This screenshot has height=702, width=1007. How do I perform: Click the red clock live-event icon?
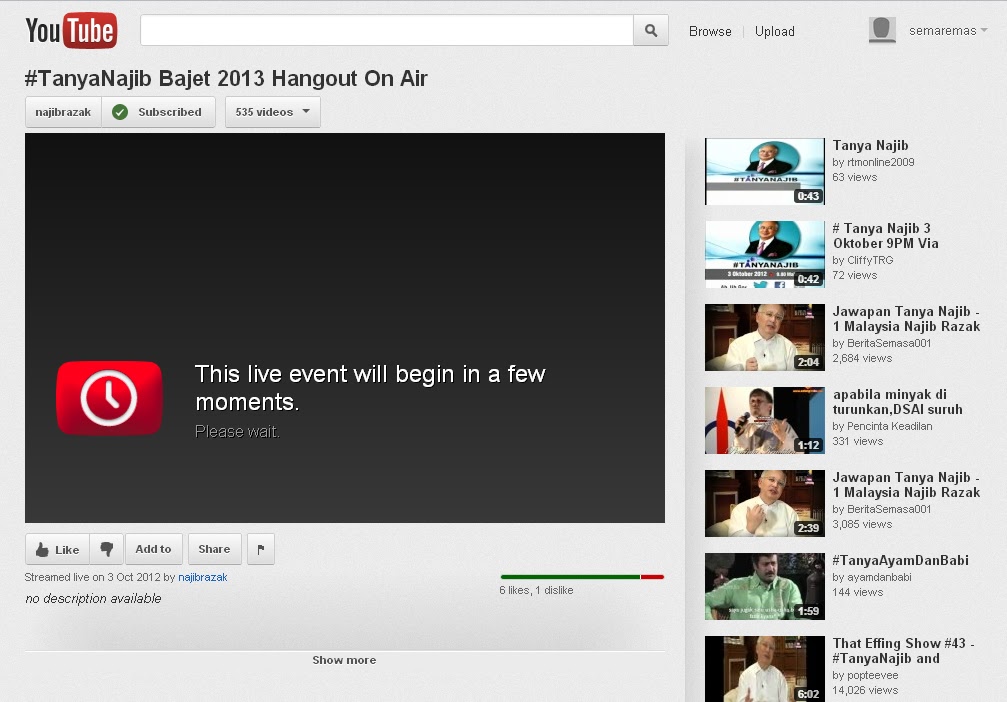(x=109, y=398)
